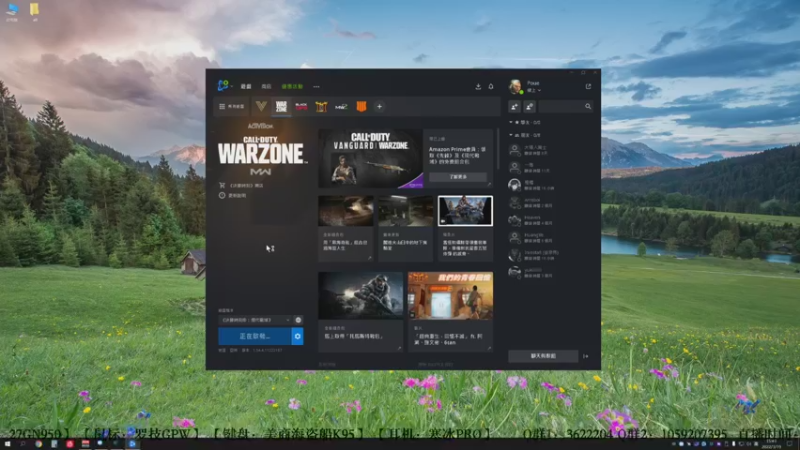Select the last friend in the list

point(550,272)
